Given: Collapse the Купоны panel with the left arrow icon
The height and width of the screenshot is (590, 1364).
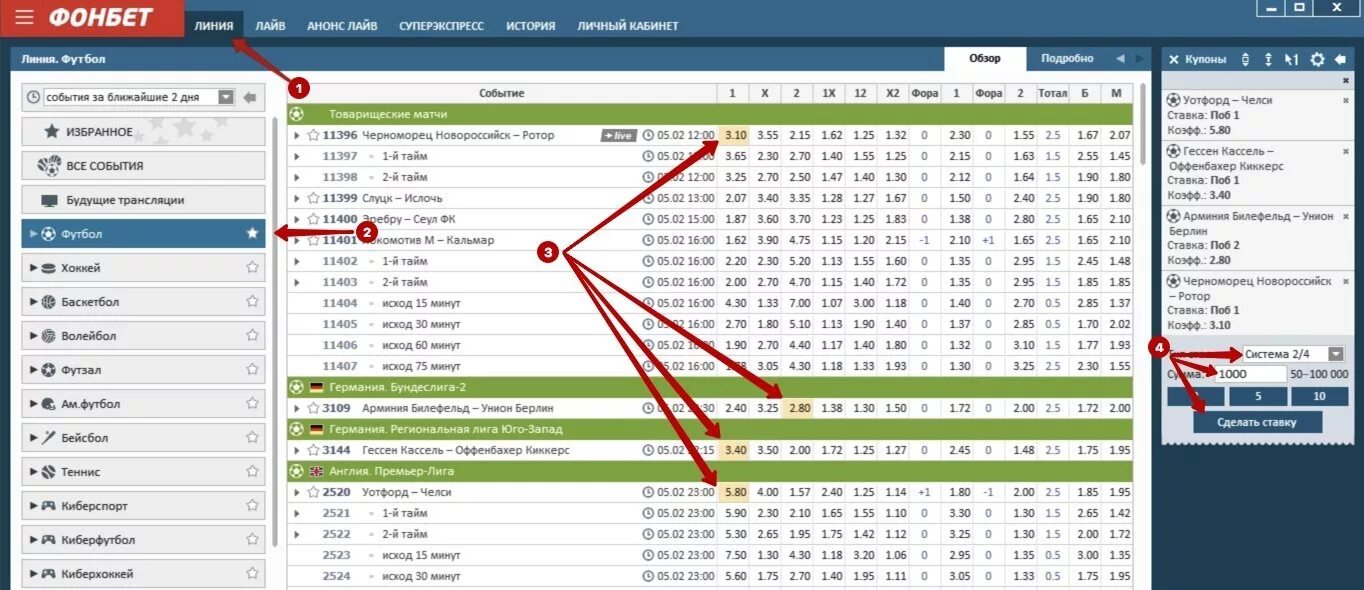Looking at the screenshot, I should coord(1340,60).
